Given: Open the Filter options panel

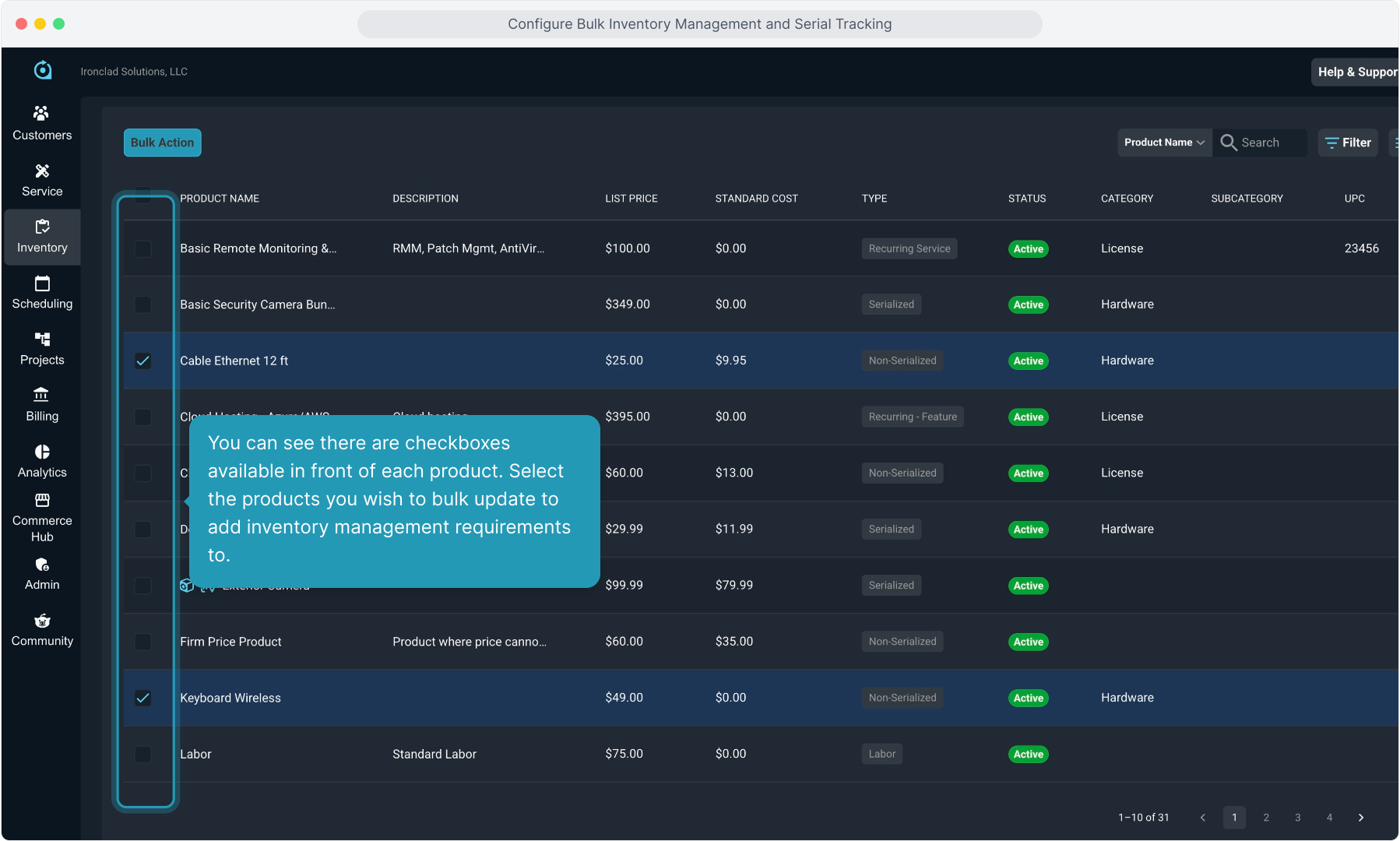Looking at the screenshot, I should click(x=1348, y=143).
